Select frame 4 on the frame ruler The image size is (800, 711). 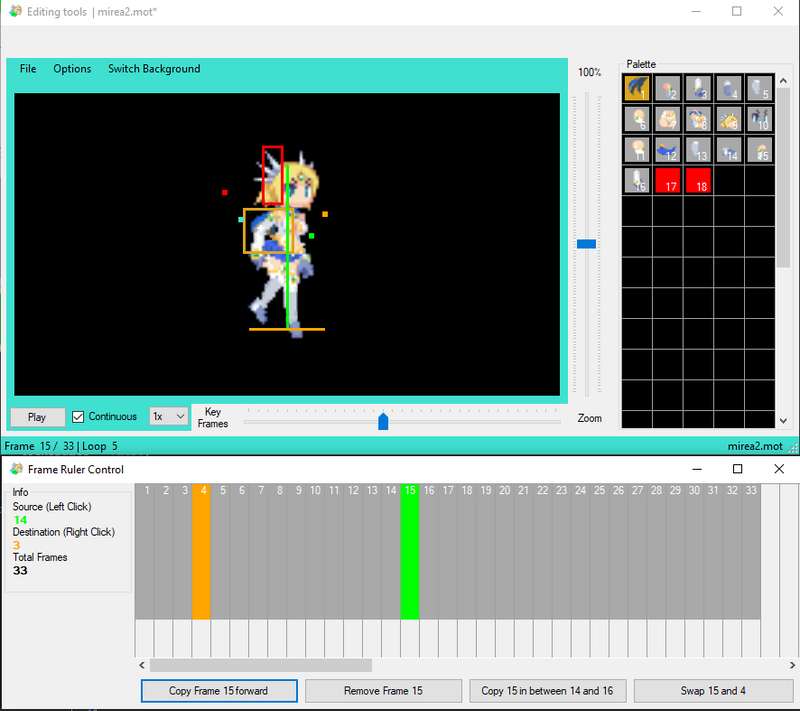point(201,551)
